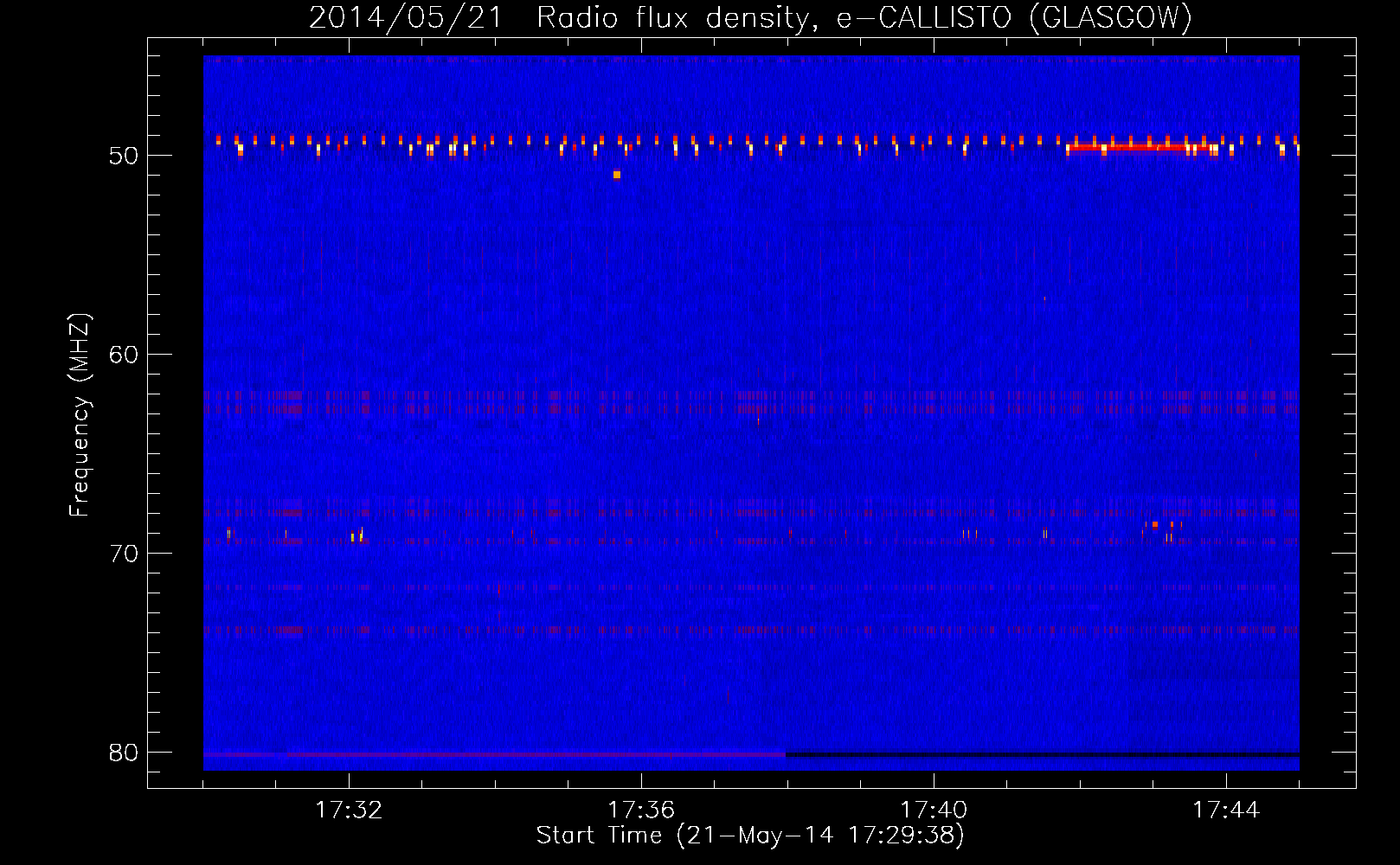This screenshot has width=1400, height=865.
Task: Click the isolated orange spot near 51 MHz
Action: [617, 175]
